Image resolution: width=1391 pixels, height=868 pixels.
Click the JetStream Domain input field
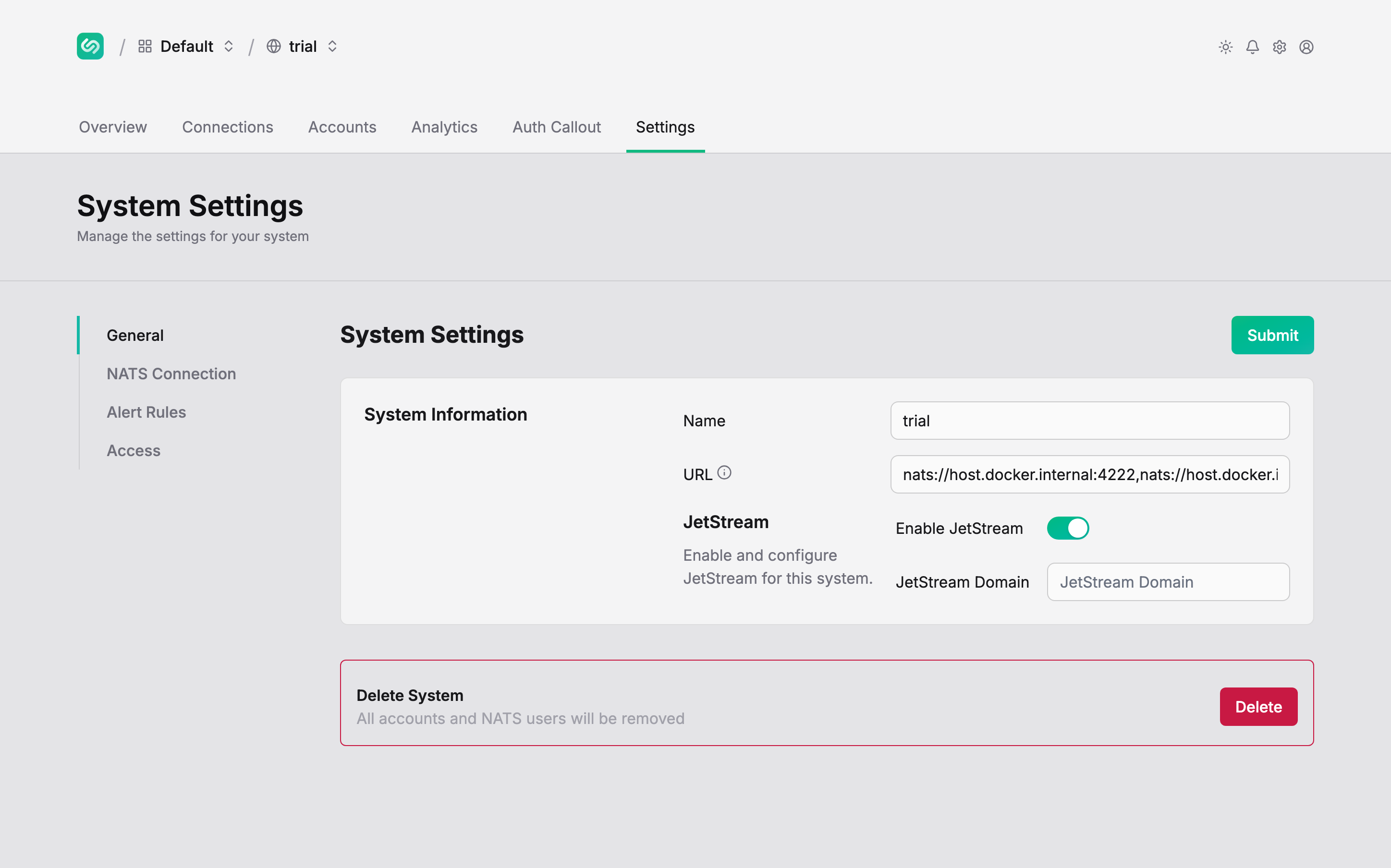click(x=1168, y=582)
